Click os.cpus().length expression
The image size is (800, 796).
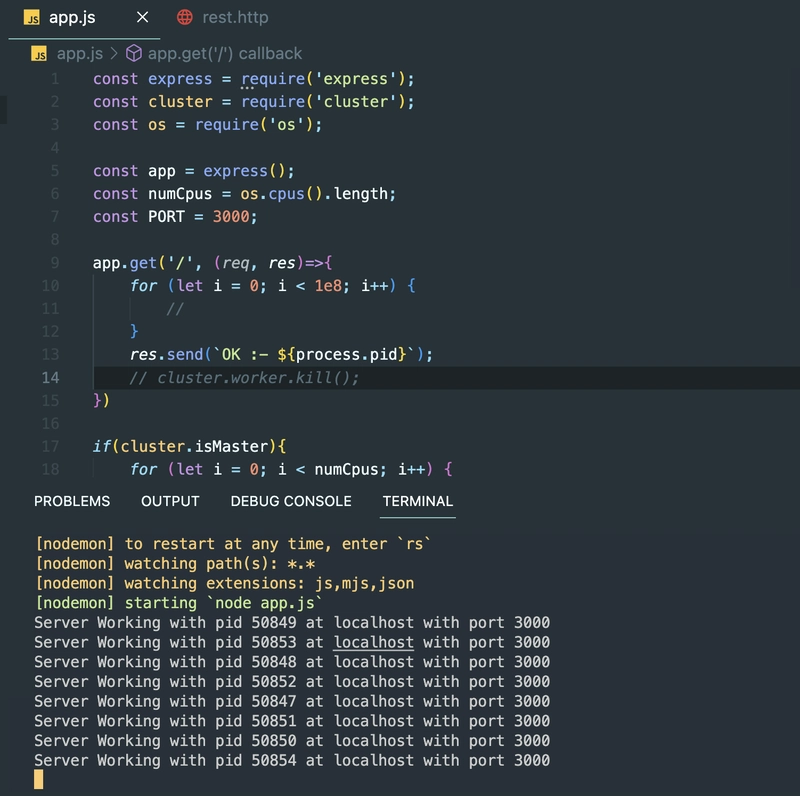coord(314,194)
